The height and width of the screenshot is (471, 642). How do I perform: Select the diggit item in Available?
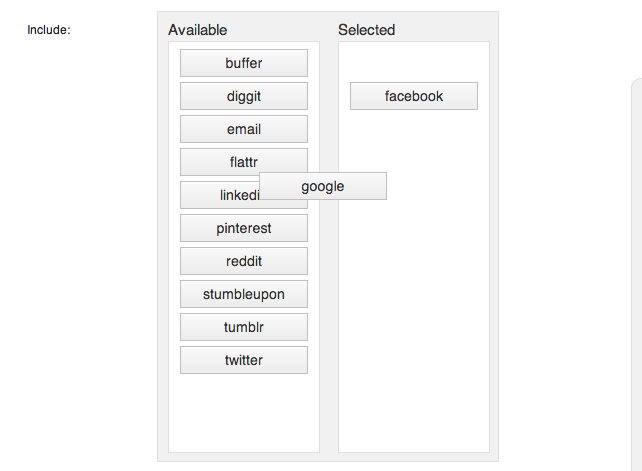[243, 96]
